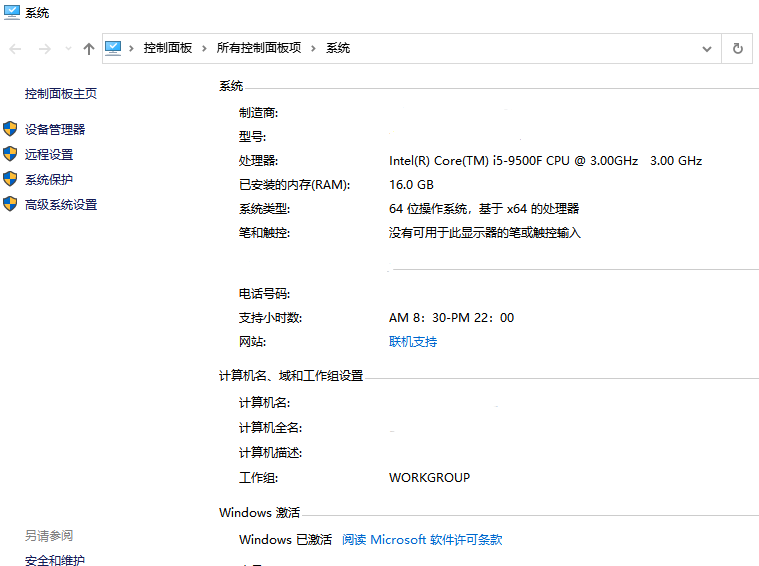The height and width of the screenshot is (566, 759).
Task: Open 控制面板主页 in the sidebar
Action: point(61,94)
